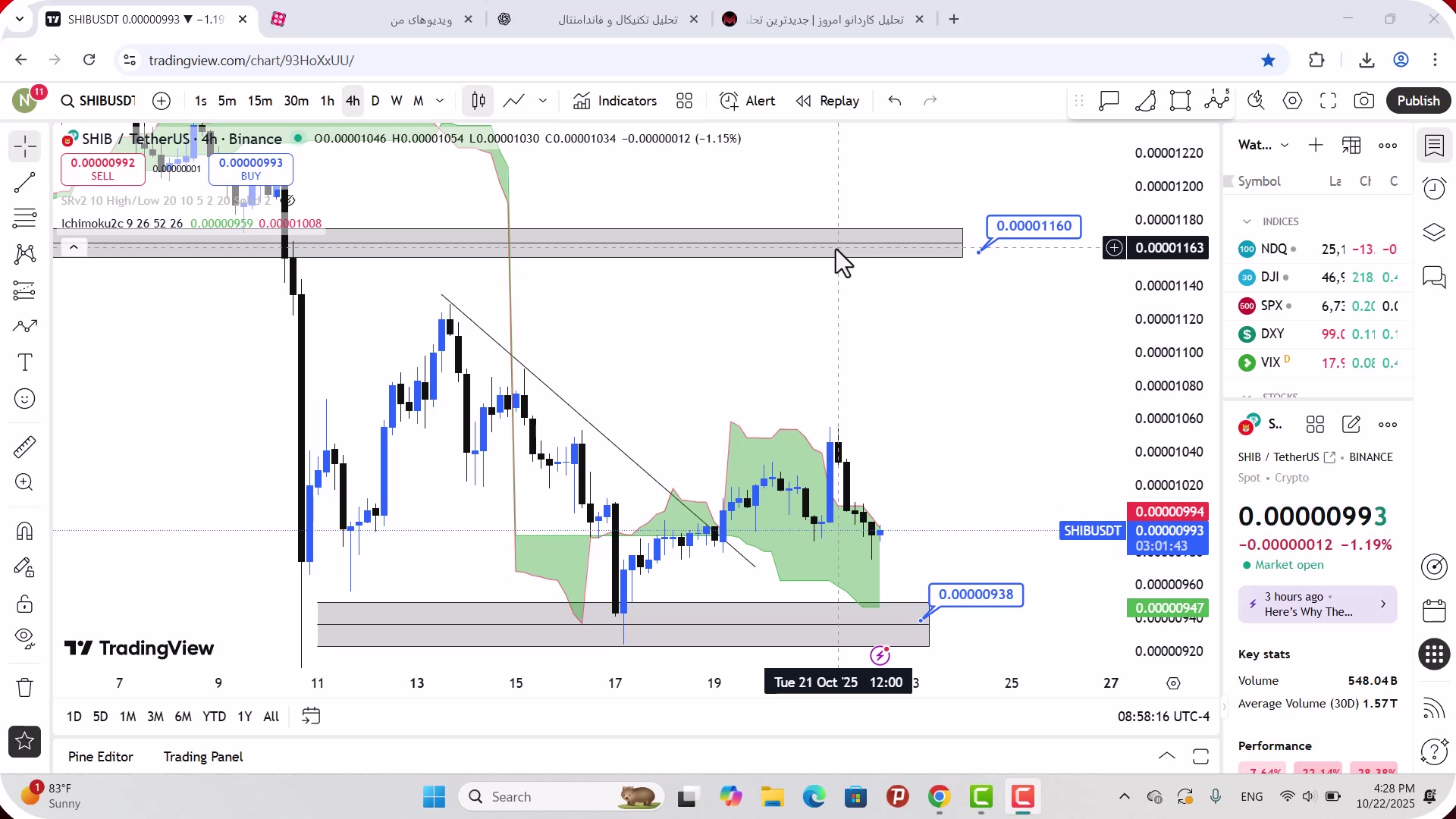Expand the line chart style dropdown
This screenshot has width=1456, height=819.
[543, 101]
